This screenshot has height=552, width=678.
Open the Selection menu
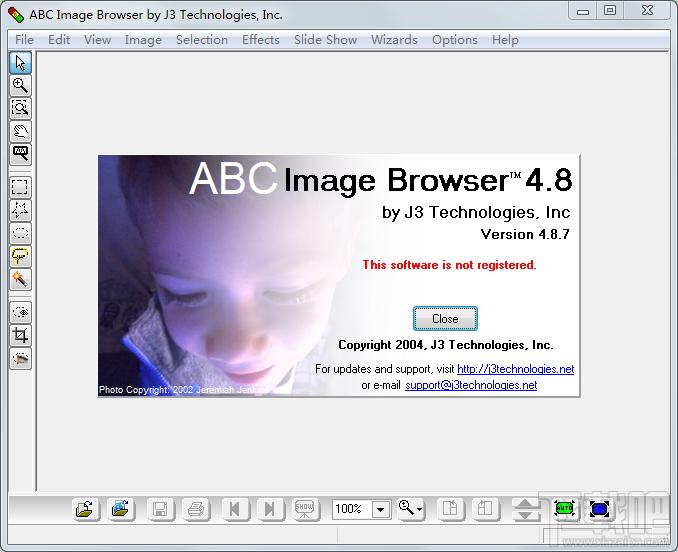(202, 40)
